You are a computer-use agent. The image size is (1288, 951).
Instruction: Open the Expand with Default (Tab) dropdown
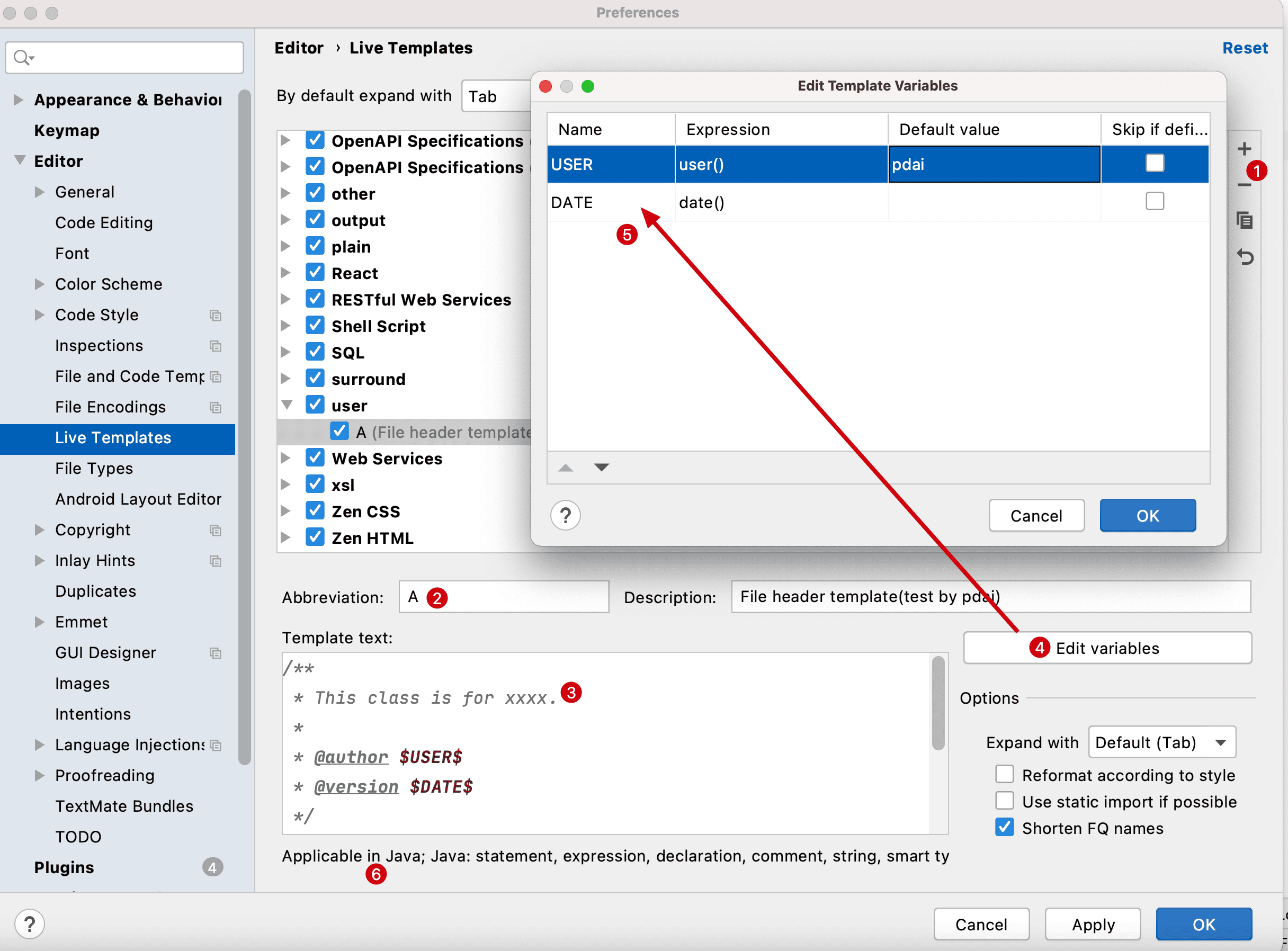(1162, 742)
